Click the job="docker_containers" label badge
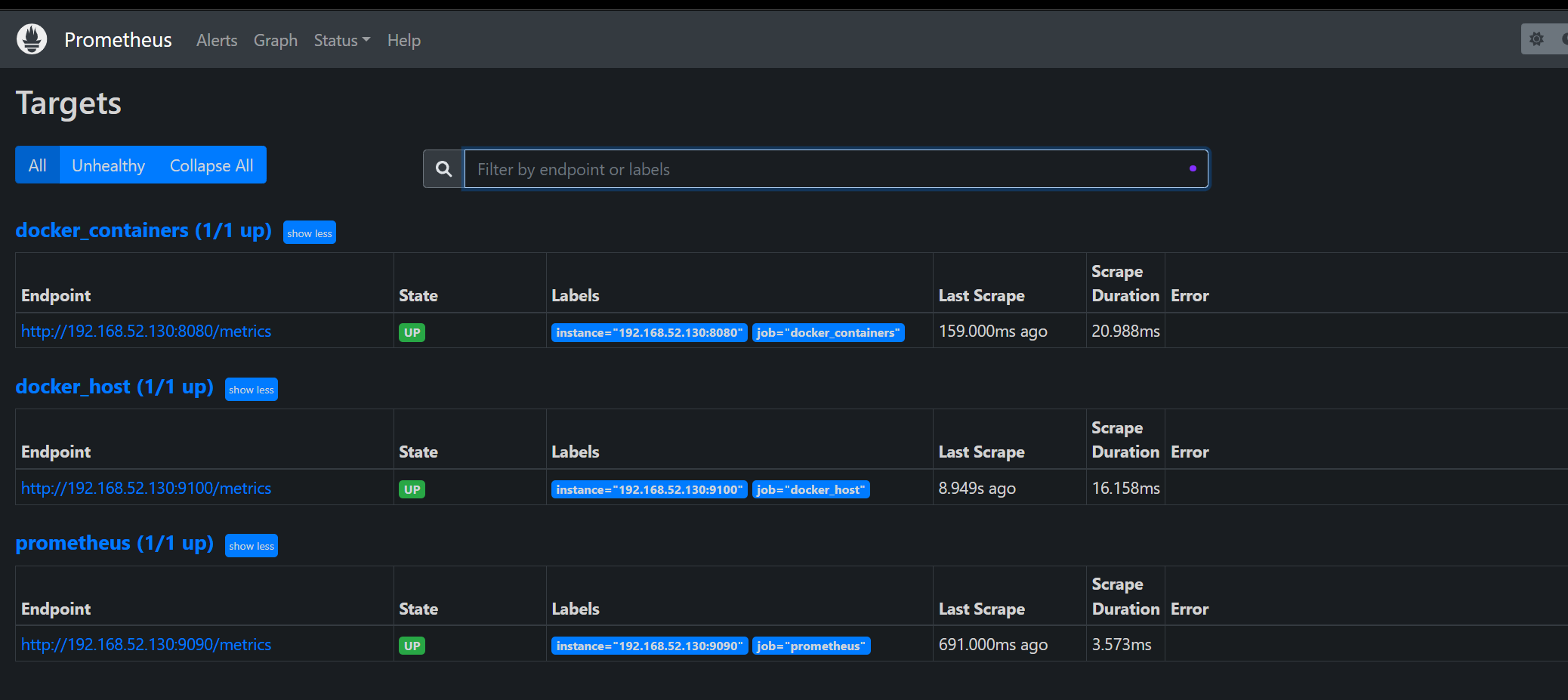This screenshot has width=1568, height=700. (829, 332)
